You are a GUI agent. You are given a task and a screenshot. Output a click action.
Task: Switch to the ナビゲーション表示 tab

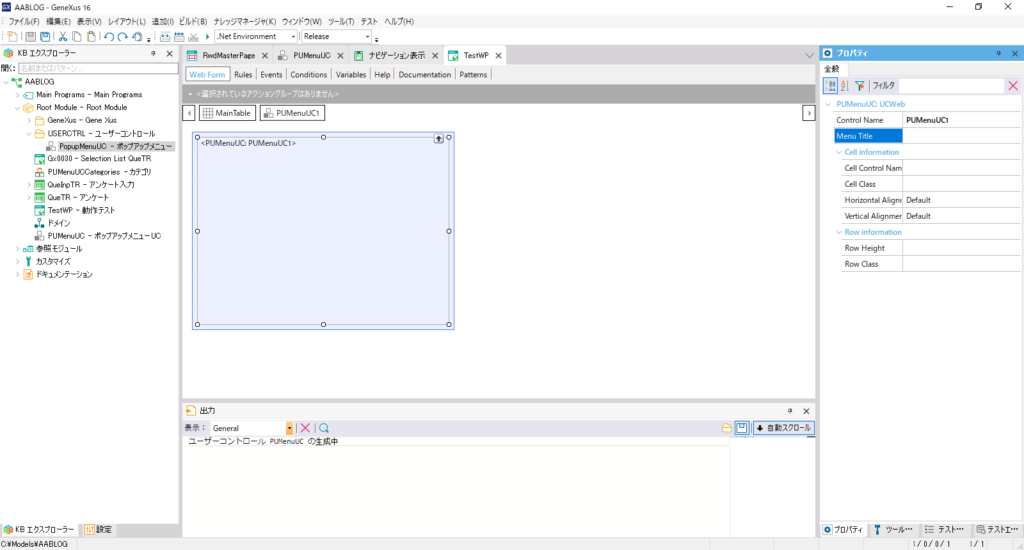tap(396, 56)
